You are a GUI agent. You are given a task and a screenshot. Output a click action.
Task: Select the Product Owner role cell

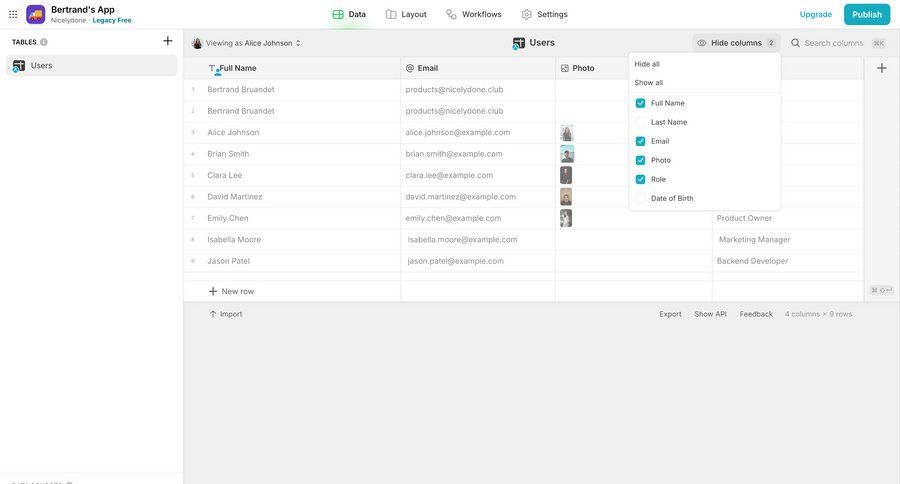tap(788, 218)
